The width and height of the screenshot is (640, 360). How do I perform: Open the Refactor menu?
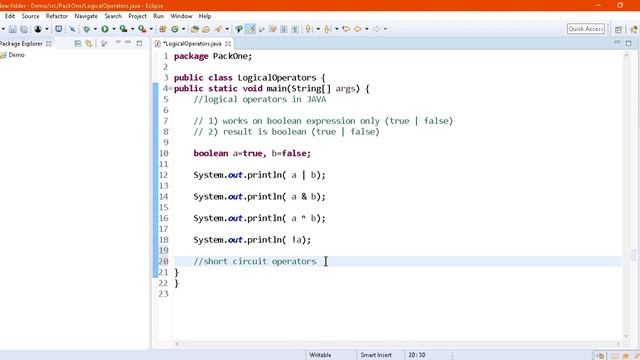[57, 16]
